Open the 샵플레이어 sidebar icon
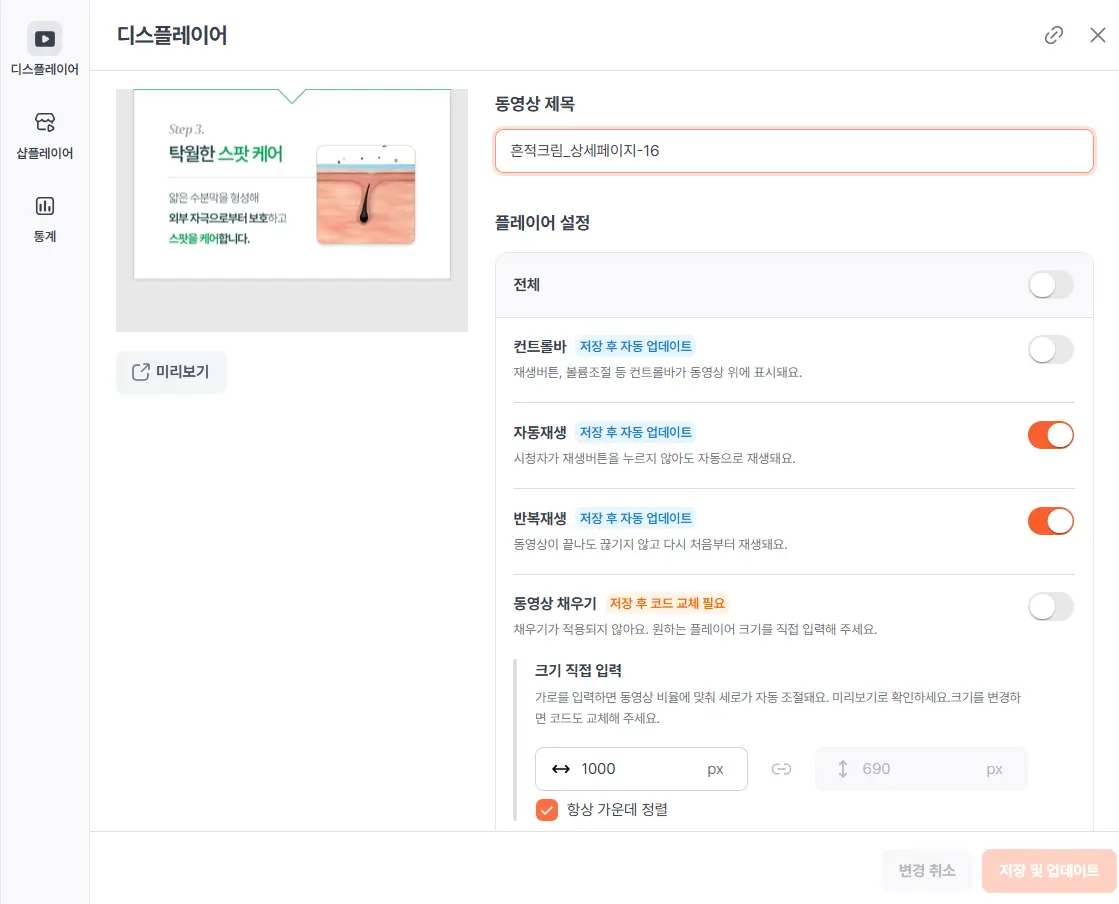The width and height of the screenshot is (1119, 904). (x=44, y=123)
